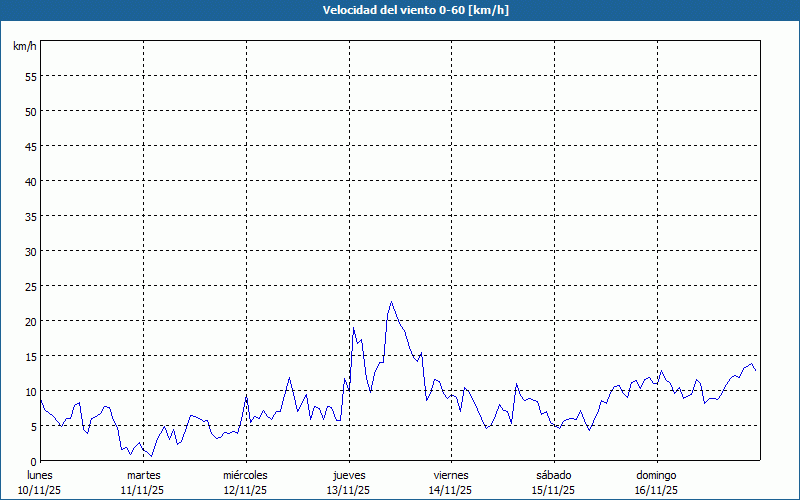The width and height of the screenshot is (800, 500).
Task: Click the date label 12/11/25
Action: pyautogui.click(x=245, y=490)
